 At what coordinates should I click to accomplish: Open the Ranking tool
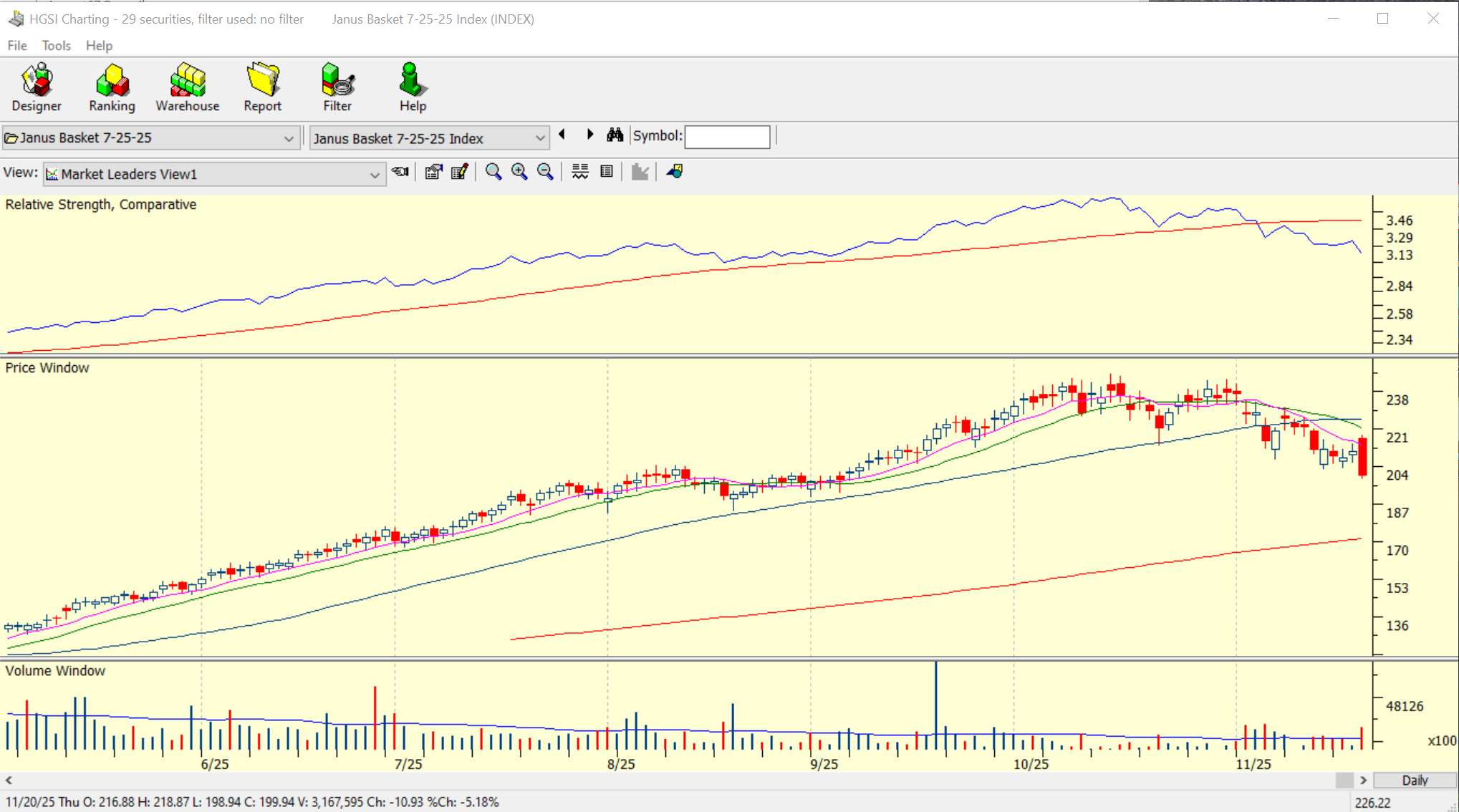tap(112, 87)
